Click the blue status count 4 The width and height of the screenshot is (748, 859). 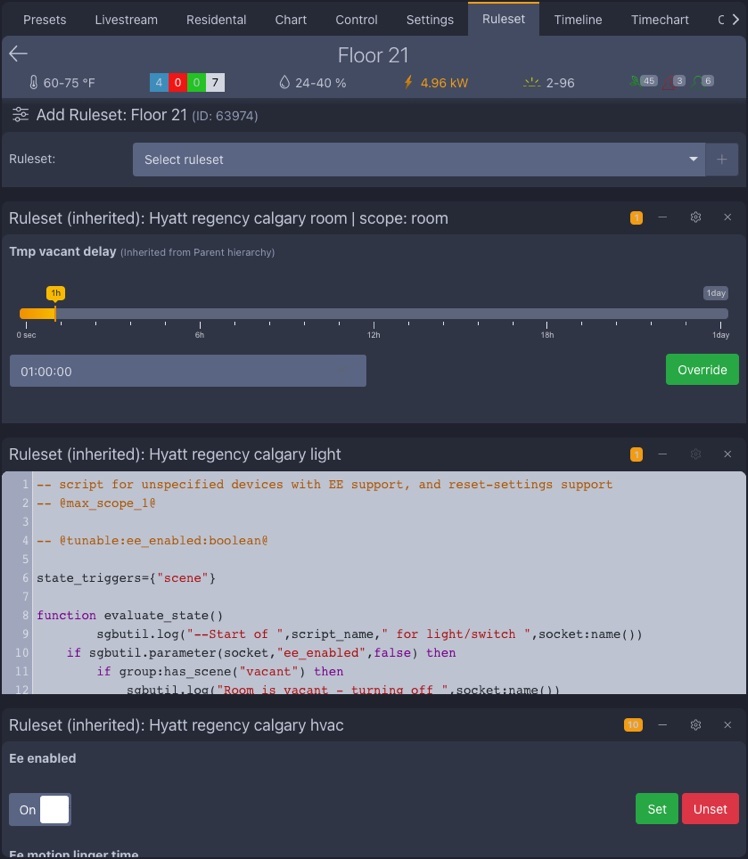pos(159,83)
